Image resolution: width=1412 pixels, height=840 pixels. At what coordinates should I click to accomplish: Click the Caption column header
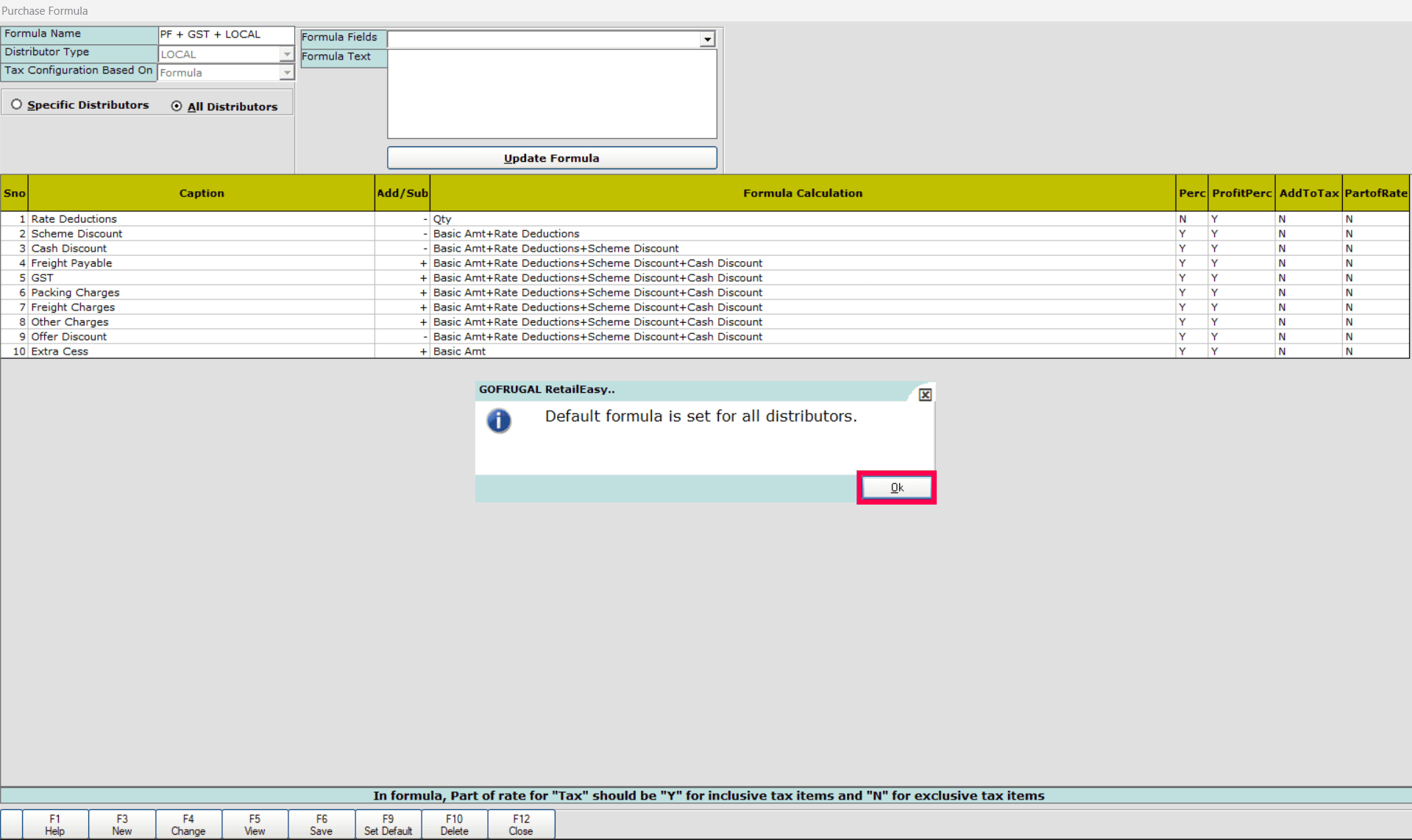pos(202,193)
